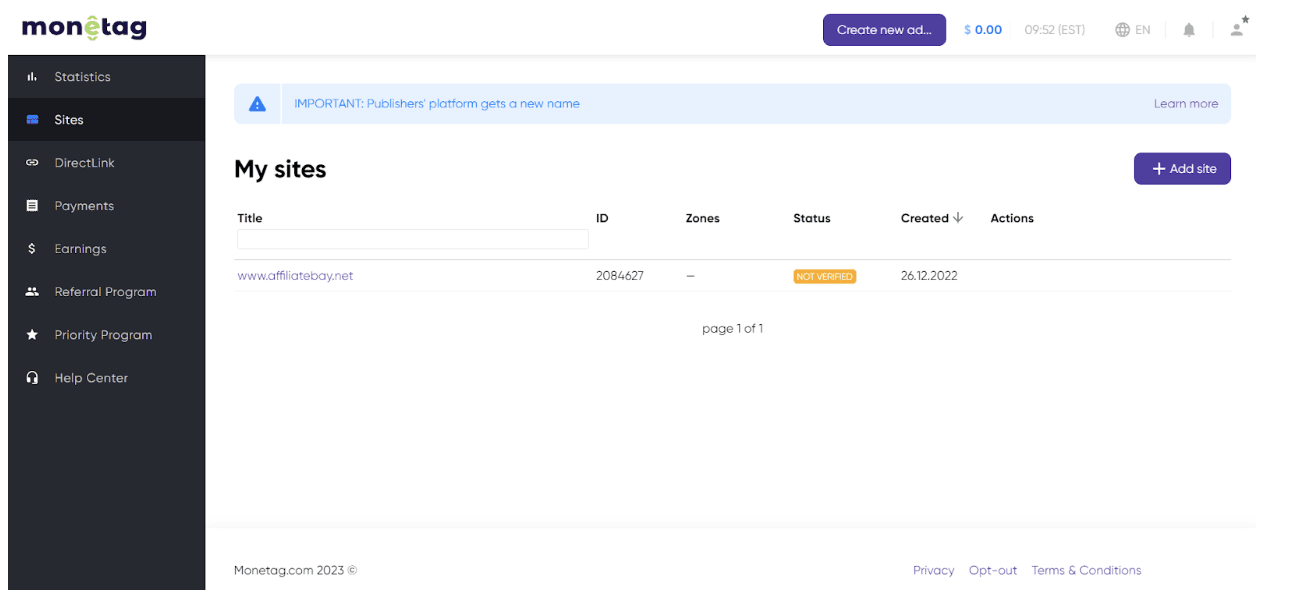Go to the Payments section

(x=84, y=206)
